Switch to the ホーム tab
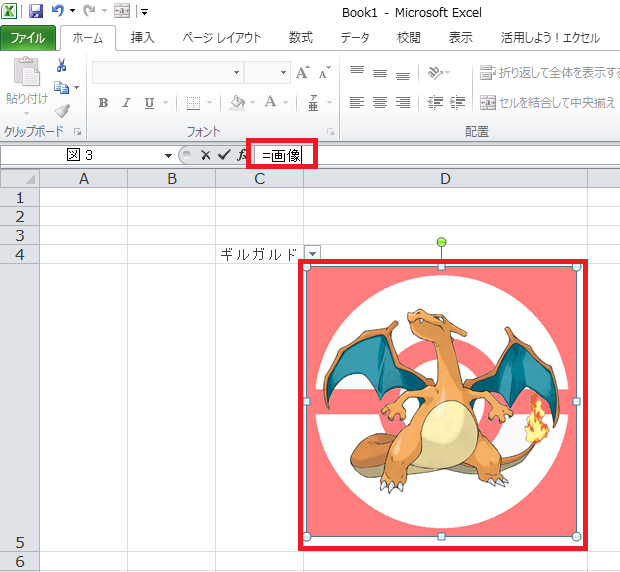 (88, 38)
